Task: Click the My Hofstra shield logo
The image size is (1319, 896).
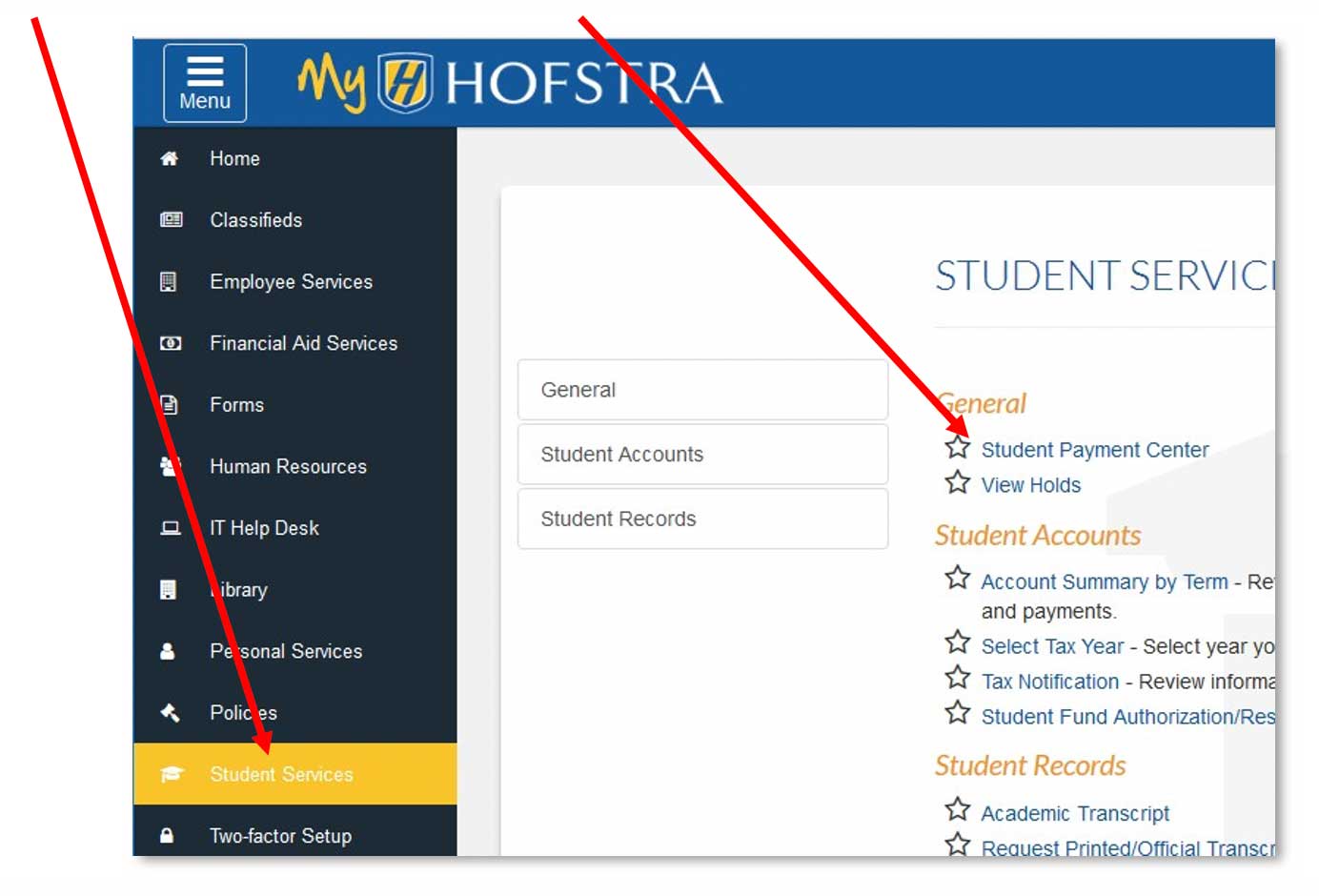Action: pyautogui.click(x=405, y=83)
